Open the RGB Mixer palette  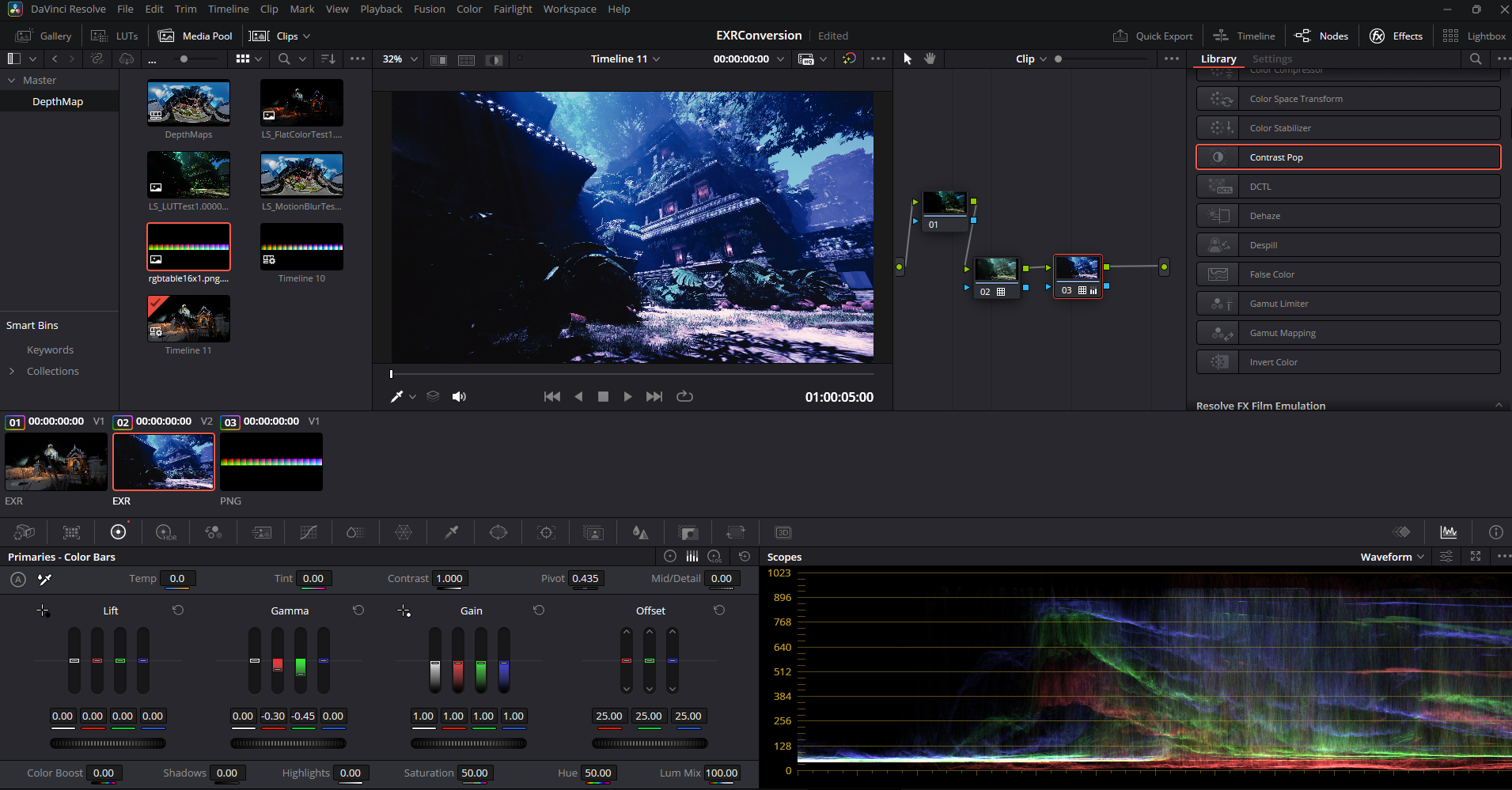214,532
